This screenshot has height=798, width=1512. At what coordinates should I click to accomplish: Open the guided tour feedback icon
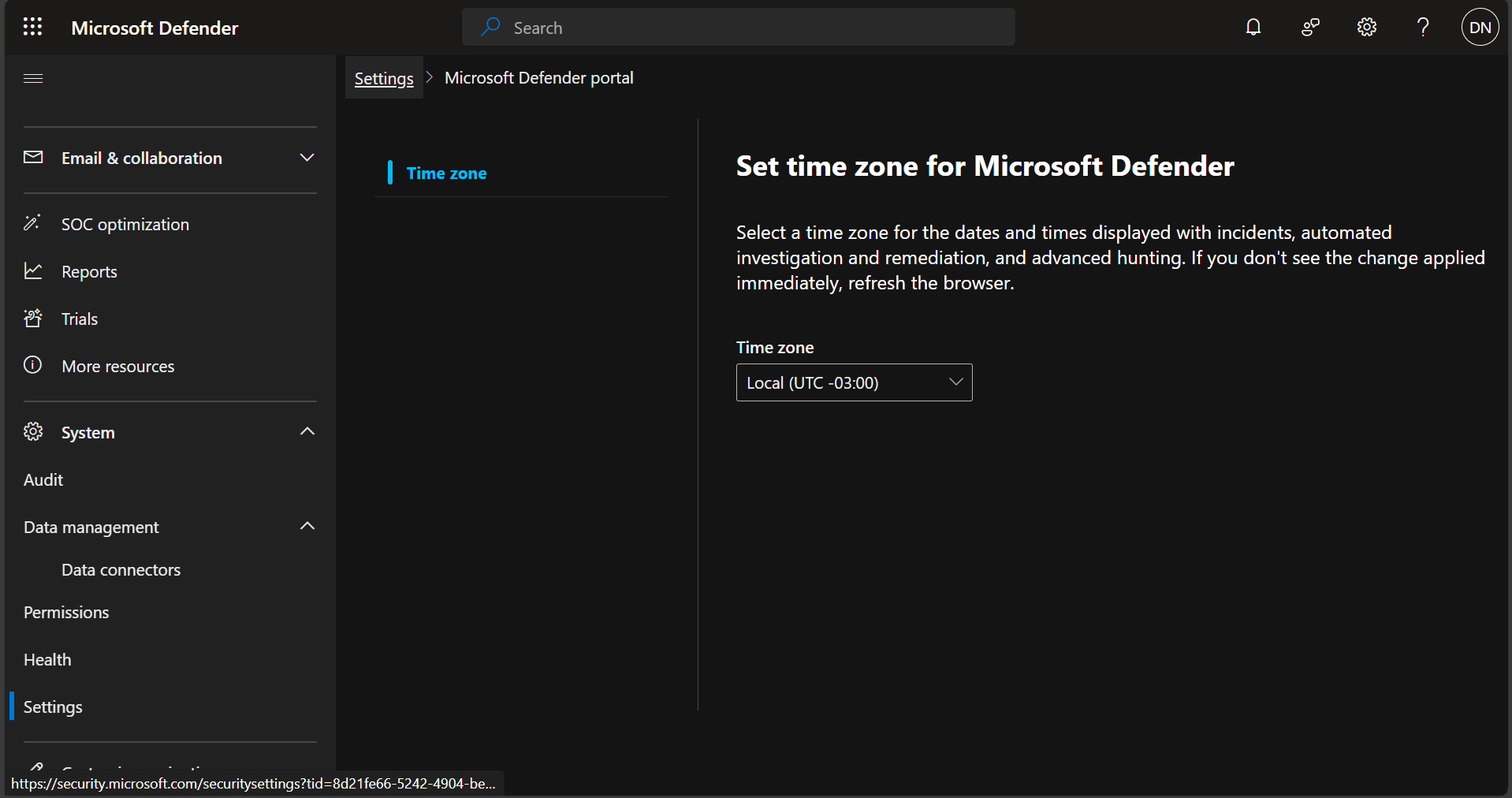[x=1309, y=27]
